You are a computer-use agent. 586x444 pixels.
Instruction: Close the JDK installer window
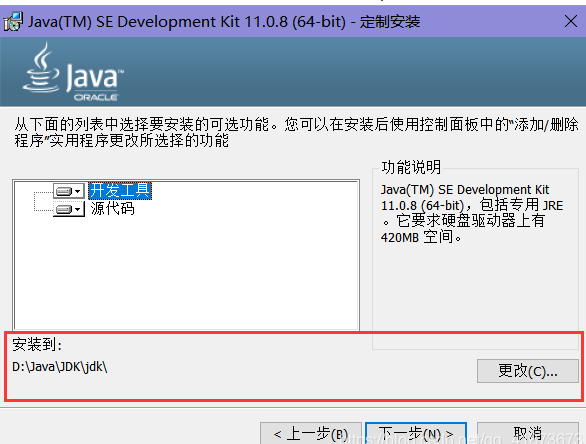click(571, 21)
